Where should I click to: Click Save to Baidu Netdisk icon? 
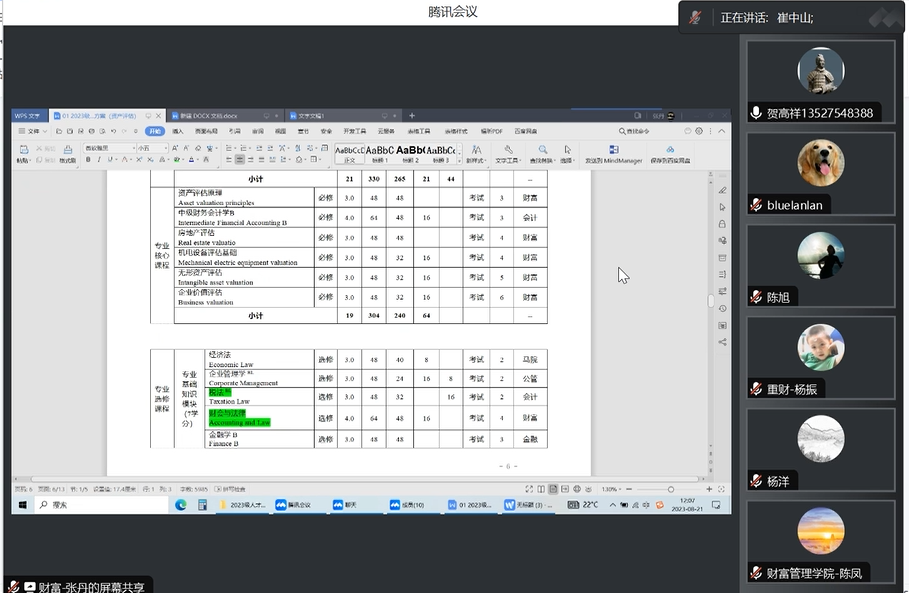pyautogui.click(x=669, y=150)
